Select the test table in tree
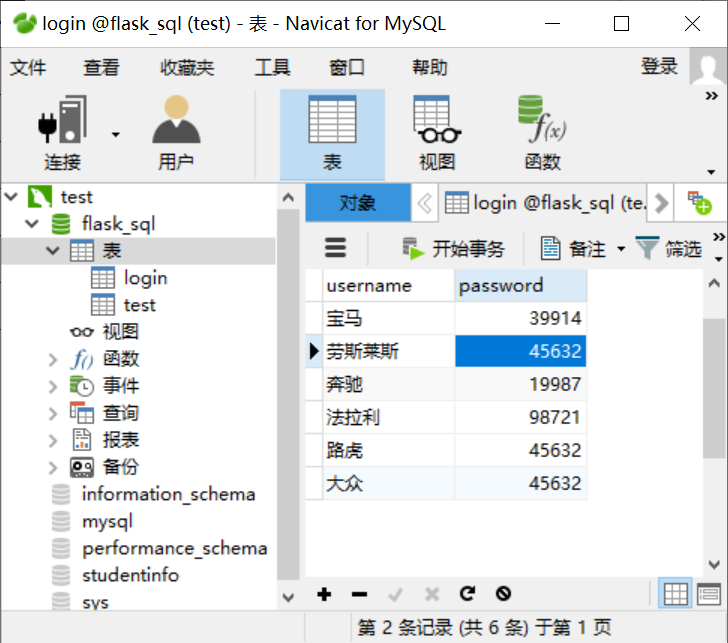 click(x=139, y=305)
